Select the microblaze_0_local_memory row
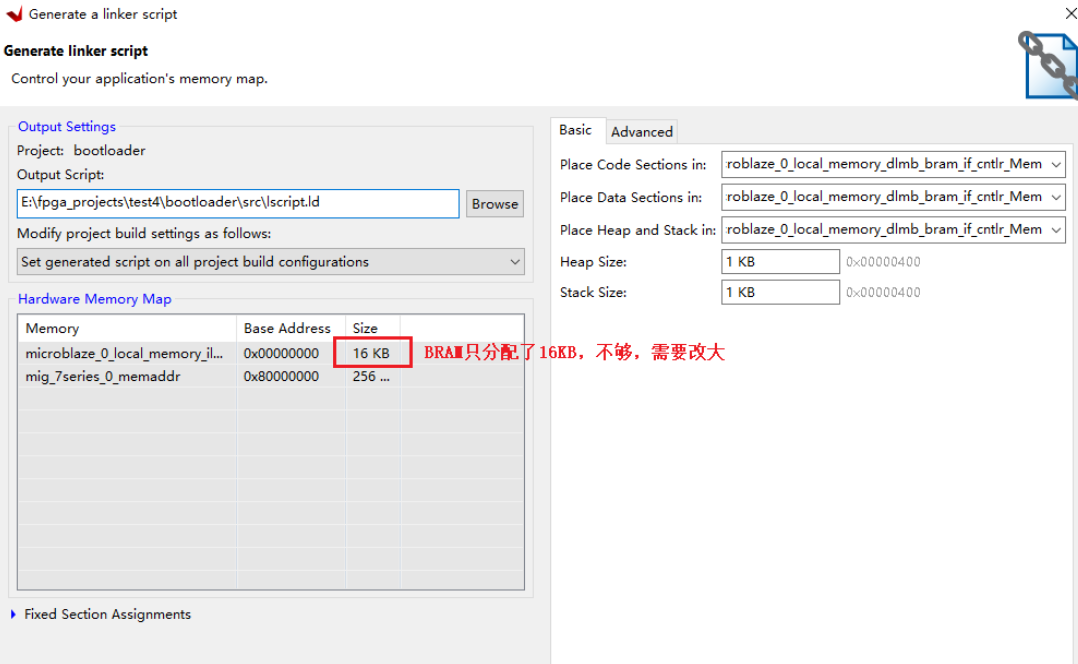The image size is (1078, 664). point(126,352)
